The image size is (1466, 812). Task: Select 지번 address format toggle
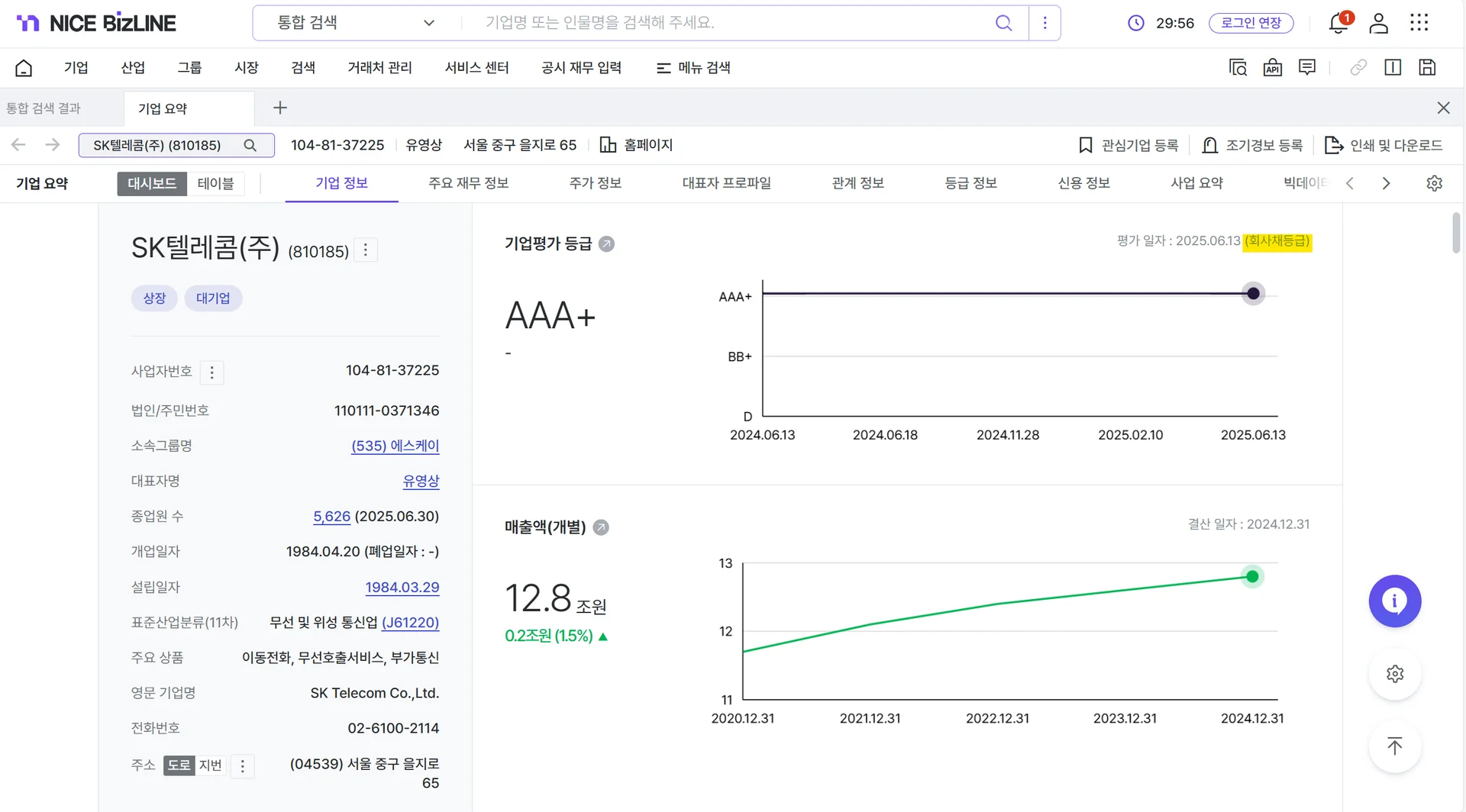coord(211,765)
